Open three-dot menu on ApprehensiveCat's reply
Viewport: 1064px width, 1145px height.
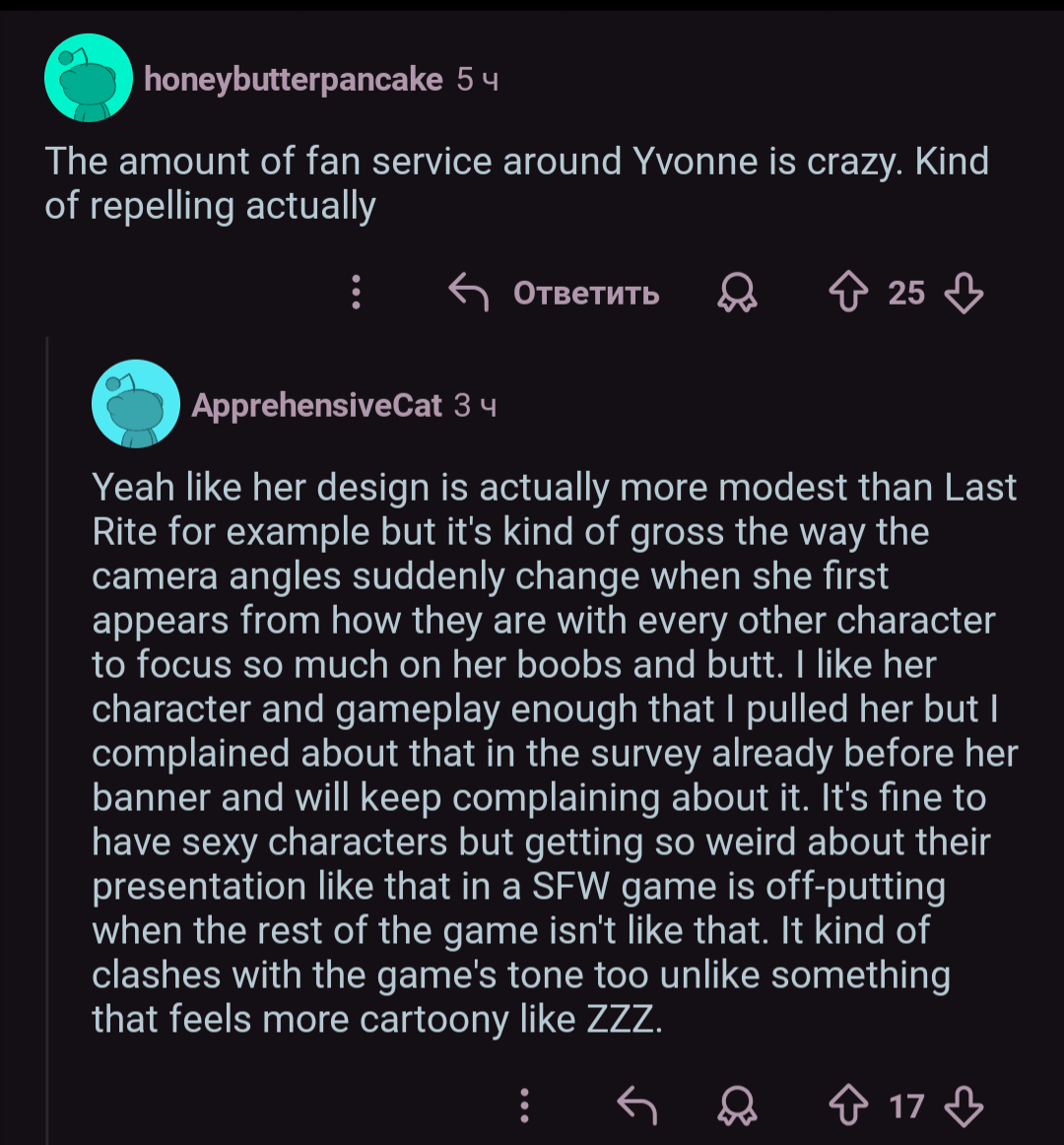524,1106
